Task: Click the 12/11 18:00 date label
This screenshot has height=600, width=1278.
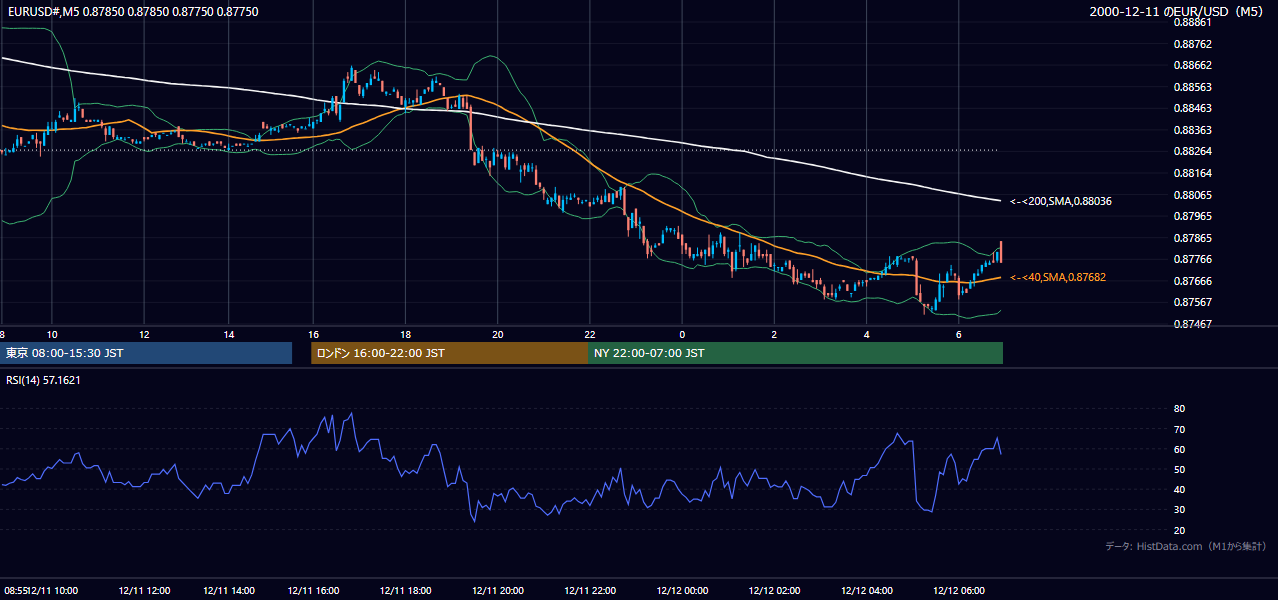Action: pos(405,590)
